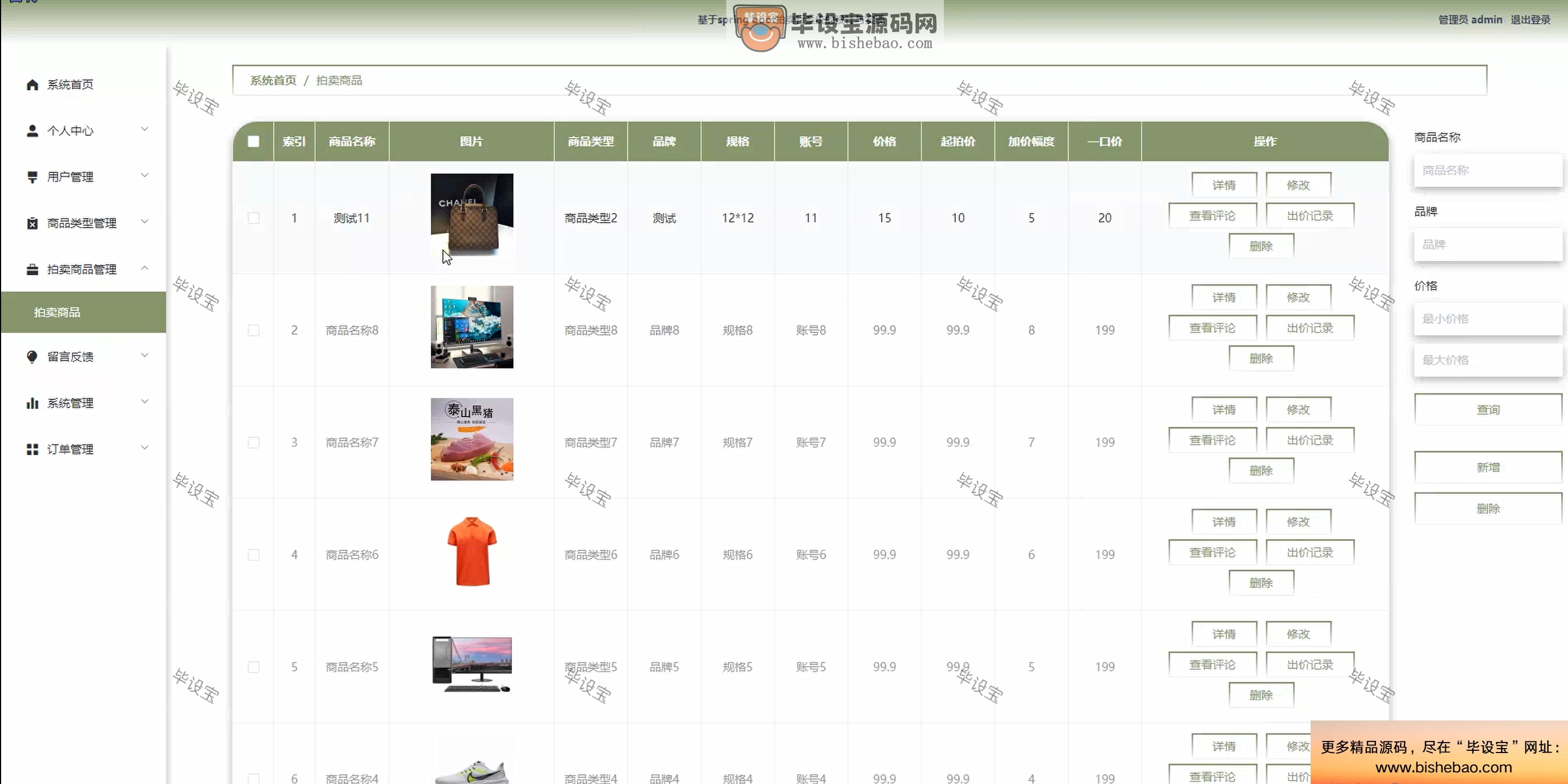Open the 留言反馈 sidebar menu
The width and height of the screenshot is (1568, 784).
pyautogui.click(x=83, y=357)
